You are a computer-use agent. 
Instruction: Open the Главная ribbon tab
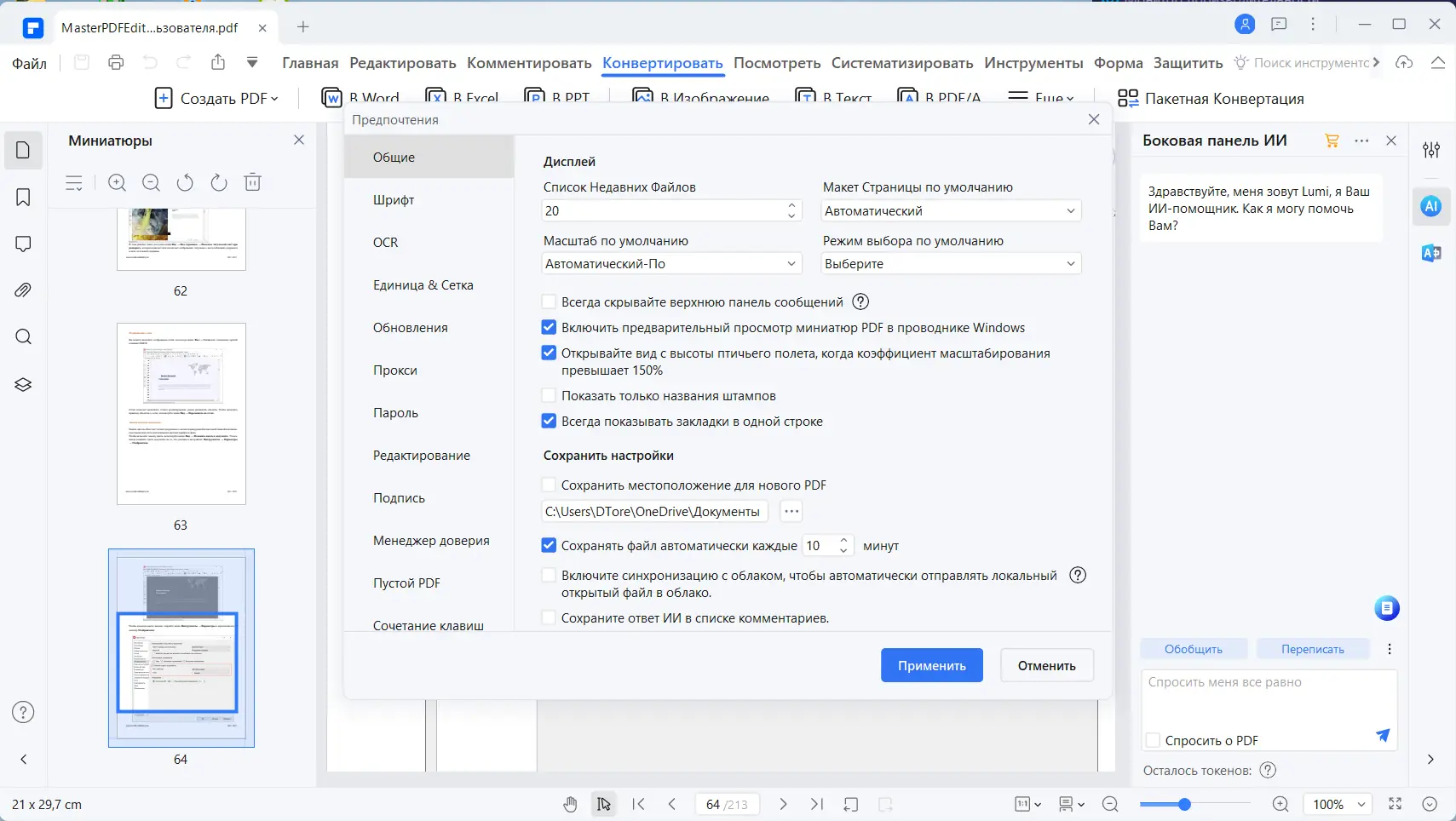coord(310,63)
